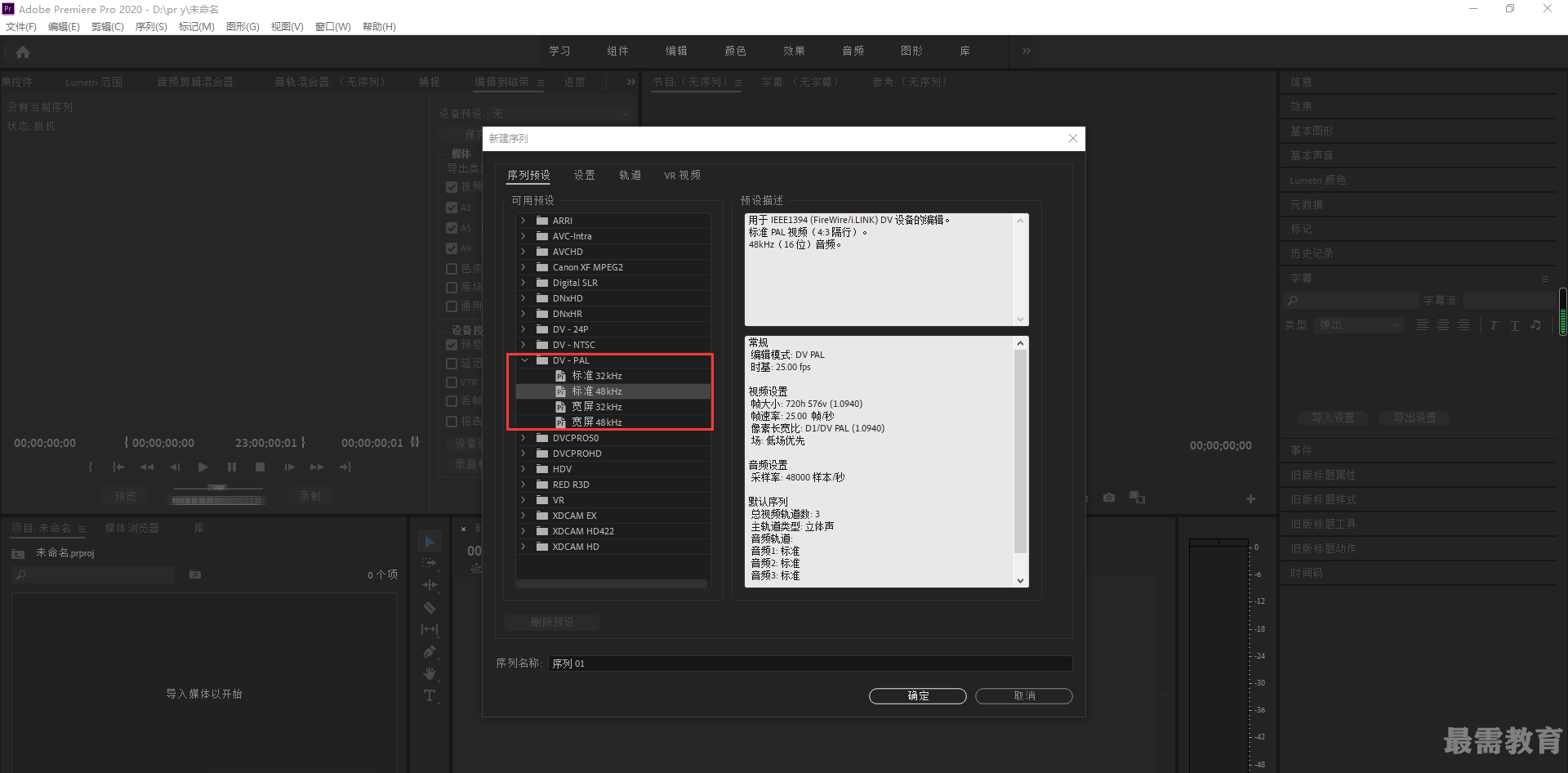Expand the ARRI preset folder
The image size is (1568, 773).
(x=523, y=221)
